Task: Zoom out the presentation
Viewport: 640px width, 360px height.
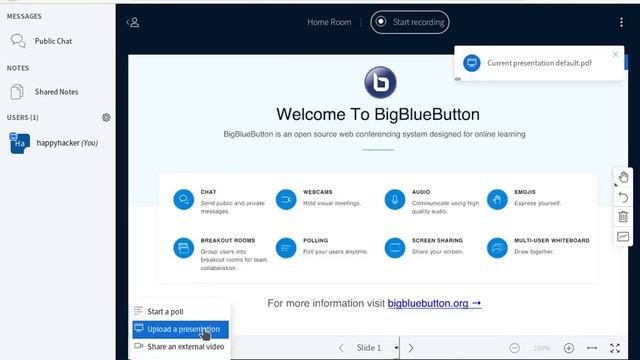Action: 514,348
